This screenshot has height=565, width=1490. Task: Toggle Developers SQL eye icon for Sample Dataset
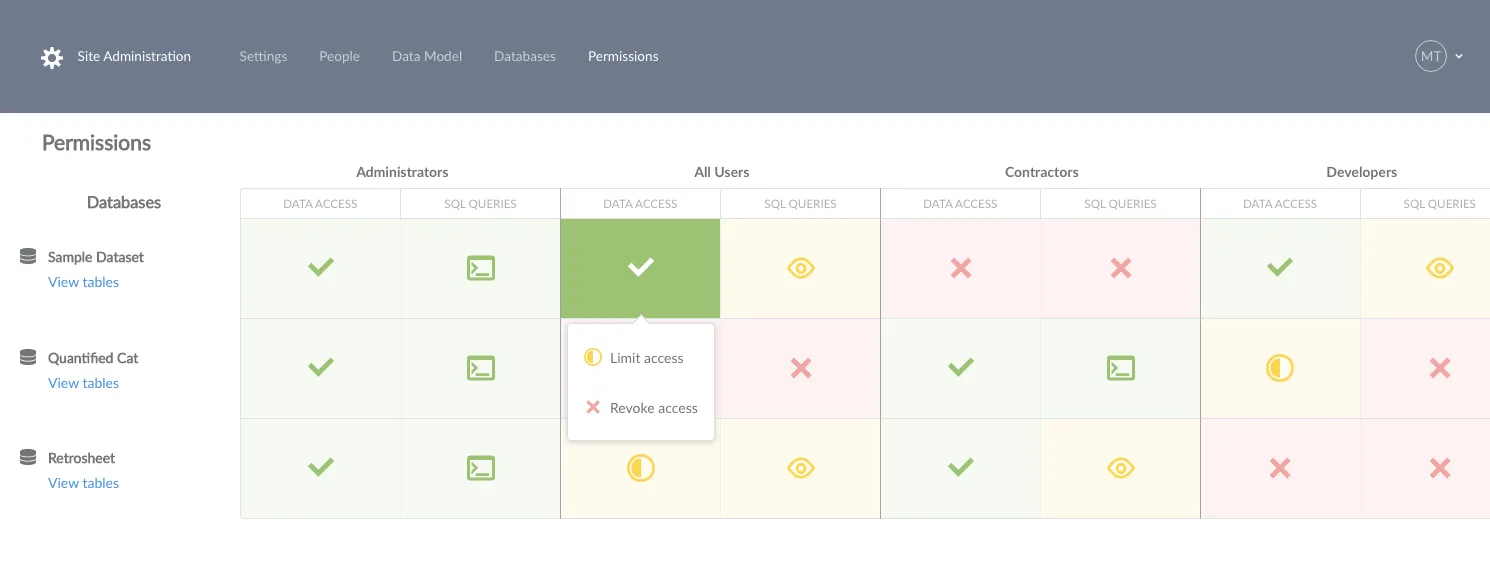[1439, 268]
